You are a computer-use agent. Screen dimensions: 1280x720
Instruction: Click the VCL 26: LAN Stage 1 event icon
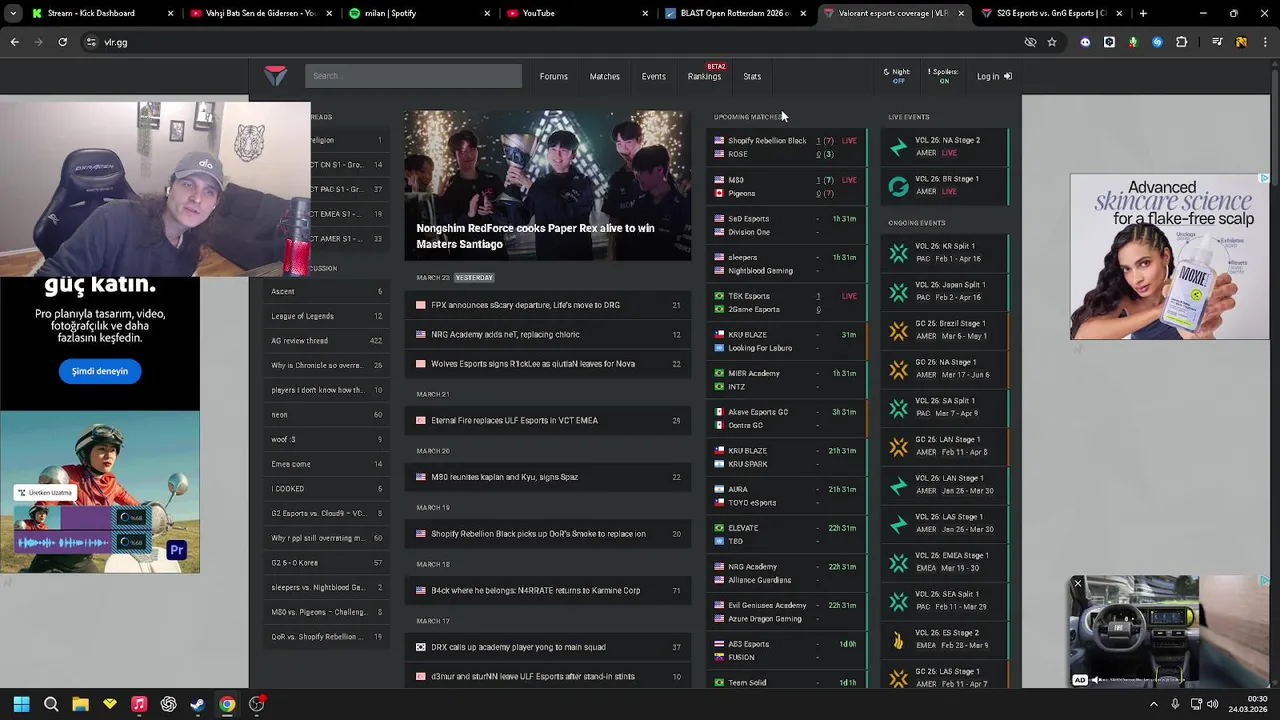coord(898,485)
